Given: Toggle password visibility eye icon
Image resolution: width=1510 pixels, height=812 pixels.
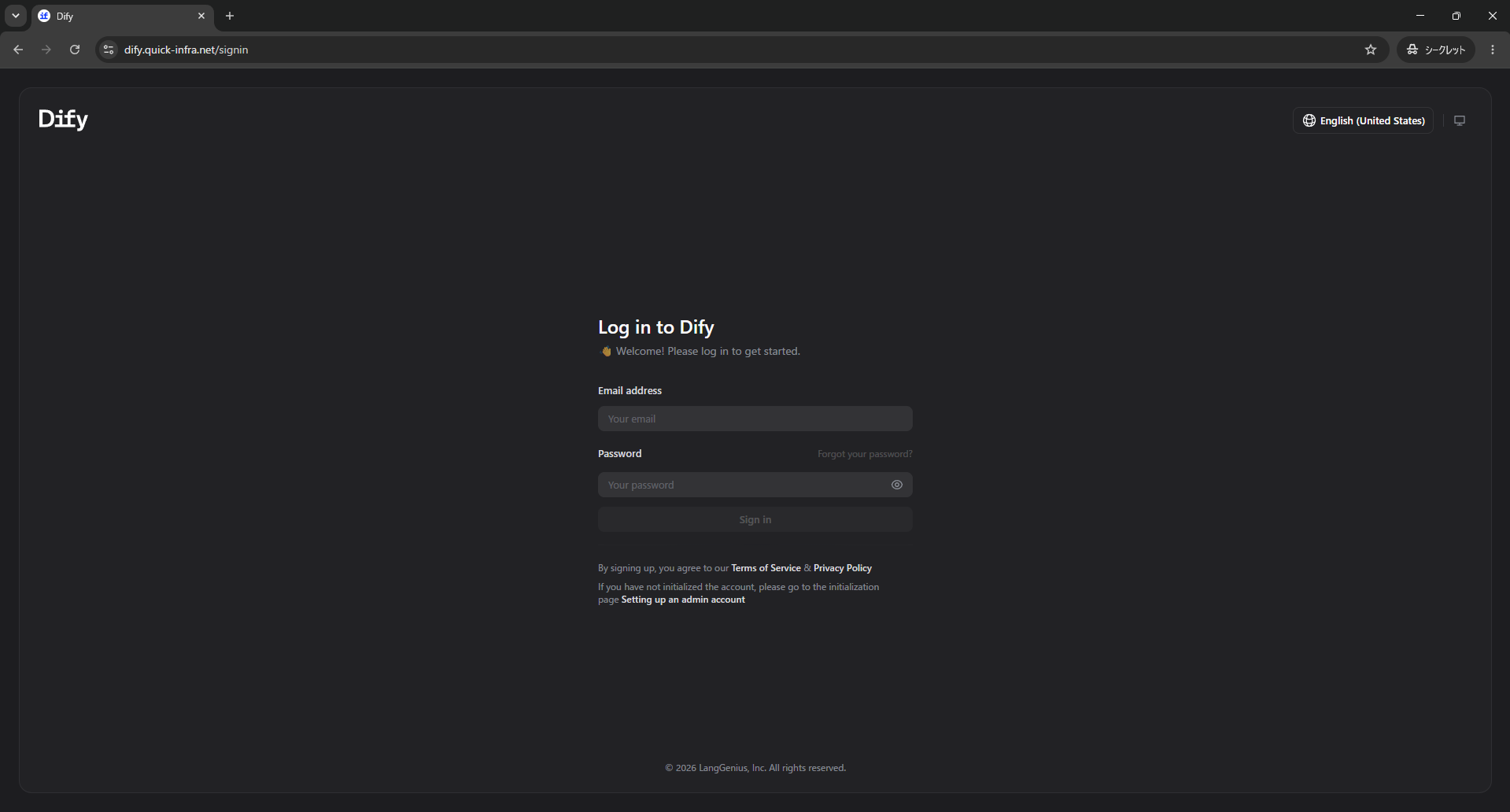Looking at the screenshot, I should [897, 485].
